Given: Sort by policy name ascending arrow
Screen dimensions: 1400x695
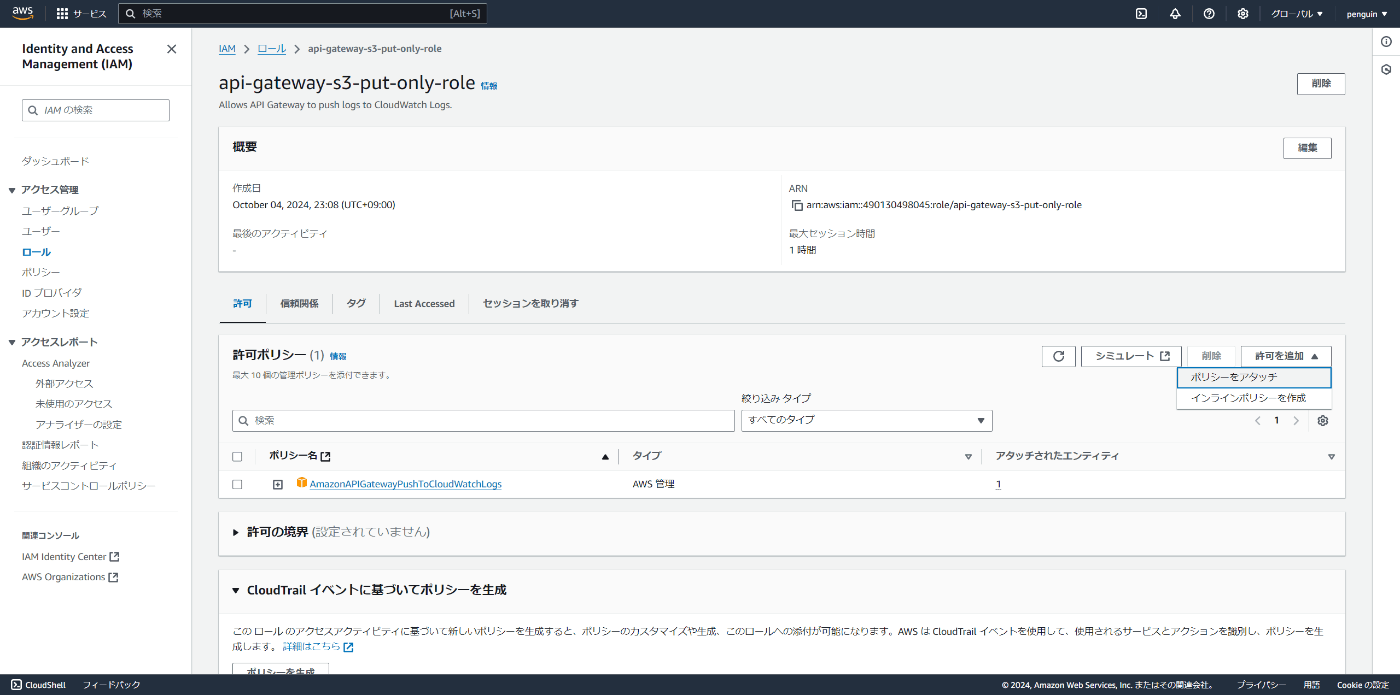Looking at the screenshot, I should 605,457.
